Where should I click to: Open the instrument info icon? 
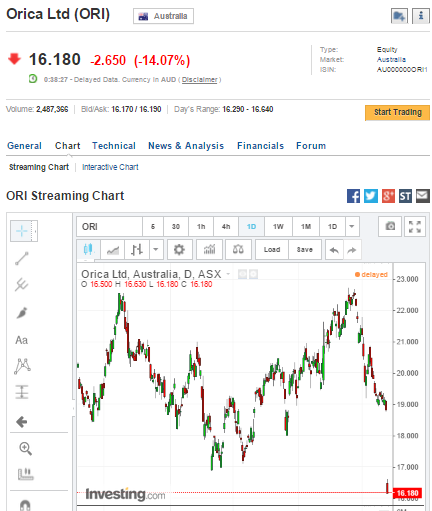pos(421,16)
